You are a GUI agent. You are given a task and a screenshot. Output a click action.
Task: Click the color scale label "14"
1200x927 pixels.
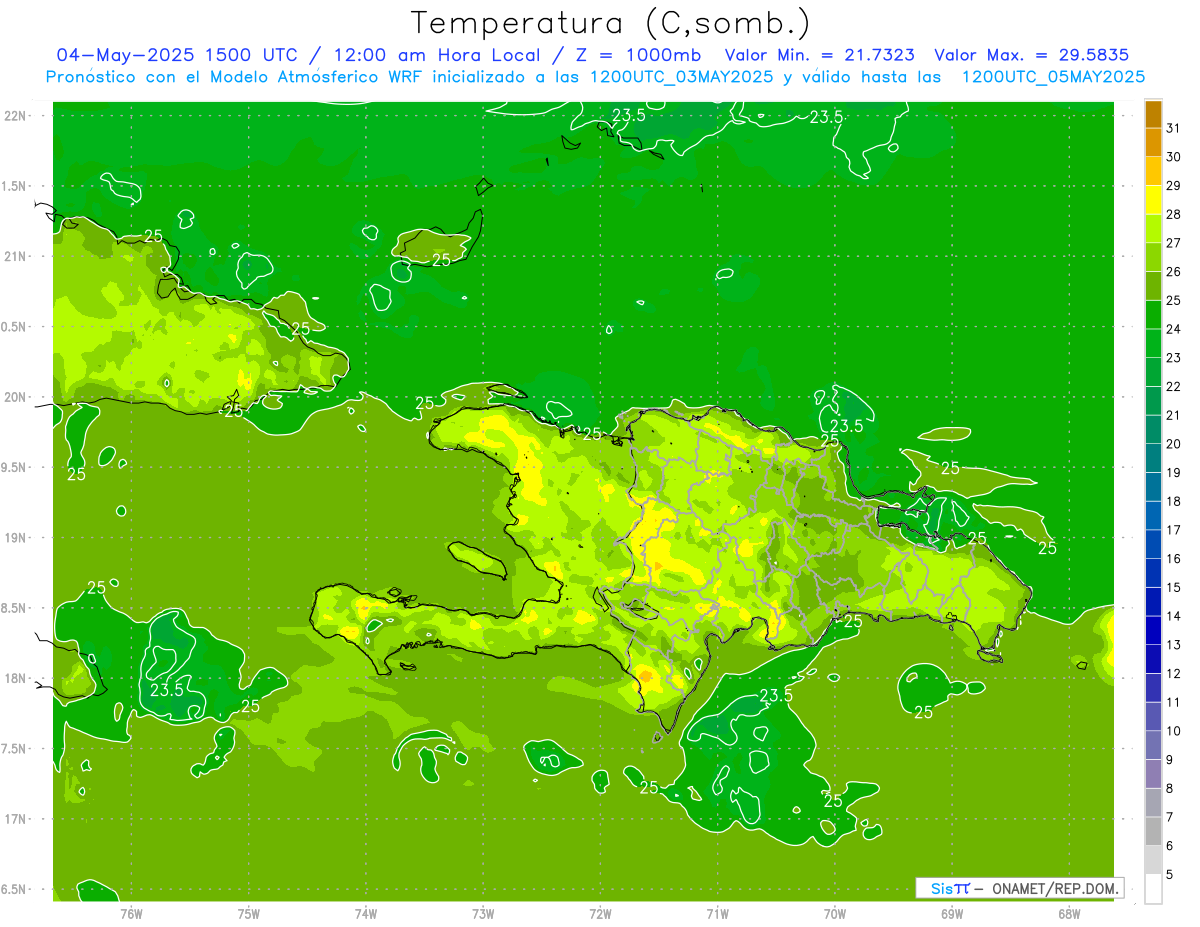pos(1174,616)
